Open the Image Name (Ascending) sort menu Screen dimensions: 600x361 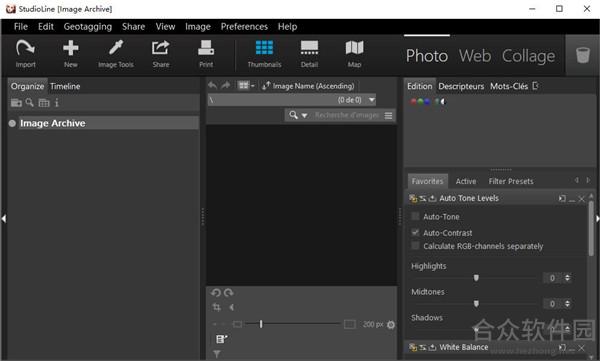click(308, 86)
